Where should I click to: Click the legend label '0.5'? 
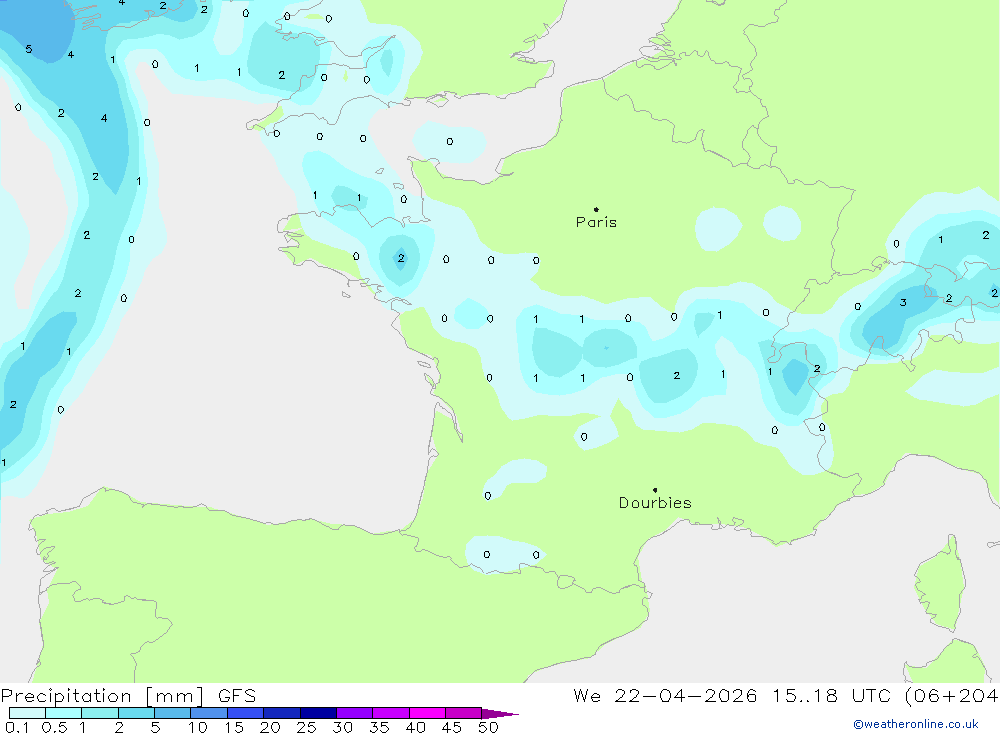pyautogui.click(x=54, y=727)
